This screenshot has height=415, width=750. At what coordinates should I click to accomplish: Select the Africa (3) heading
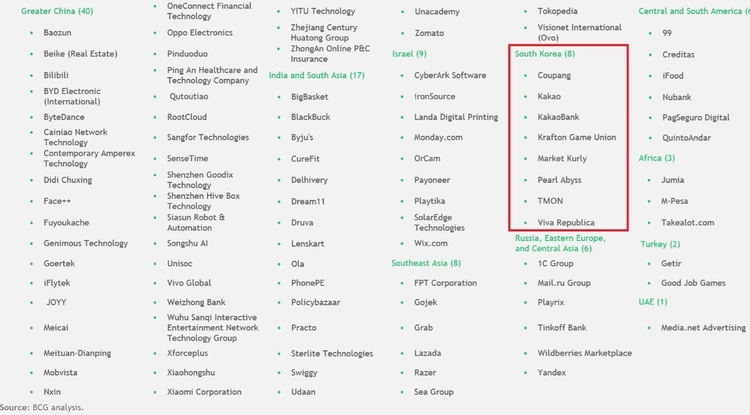(656, 158)
